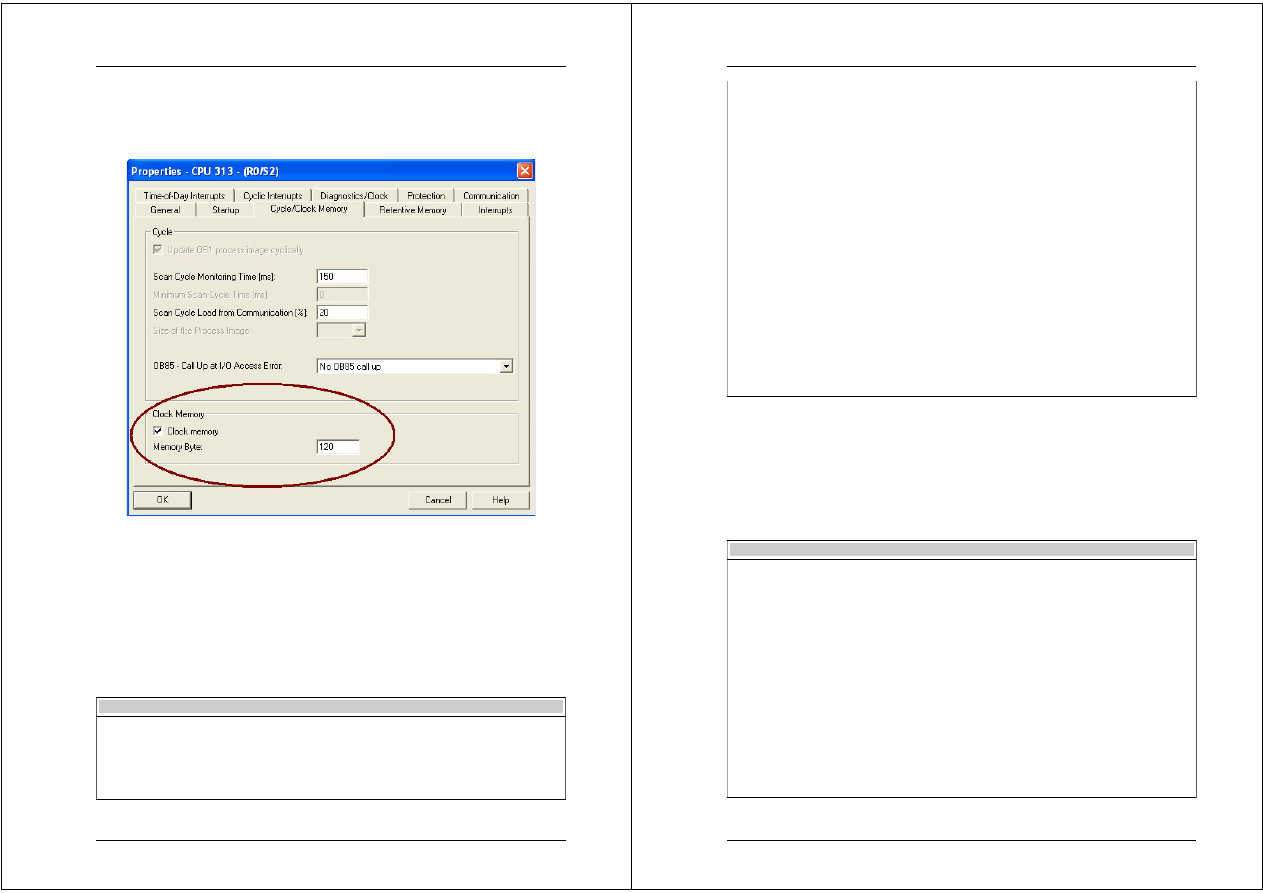The height and width of the screenshot is (893, 1263).
Task: Select the Interrupts tab
Action: tap(495, 210)
